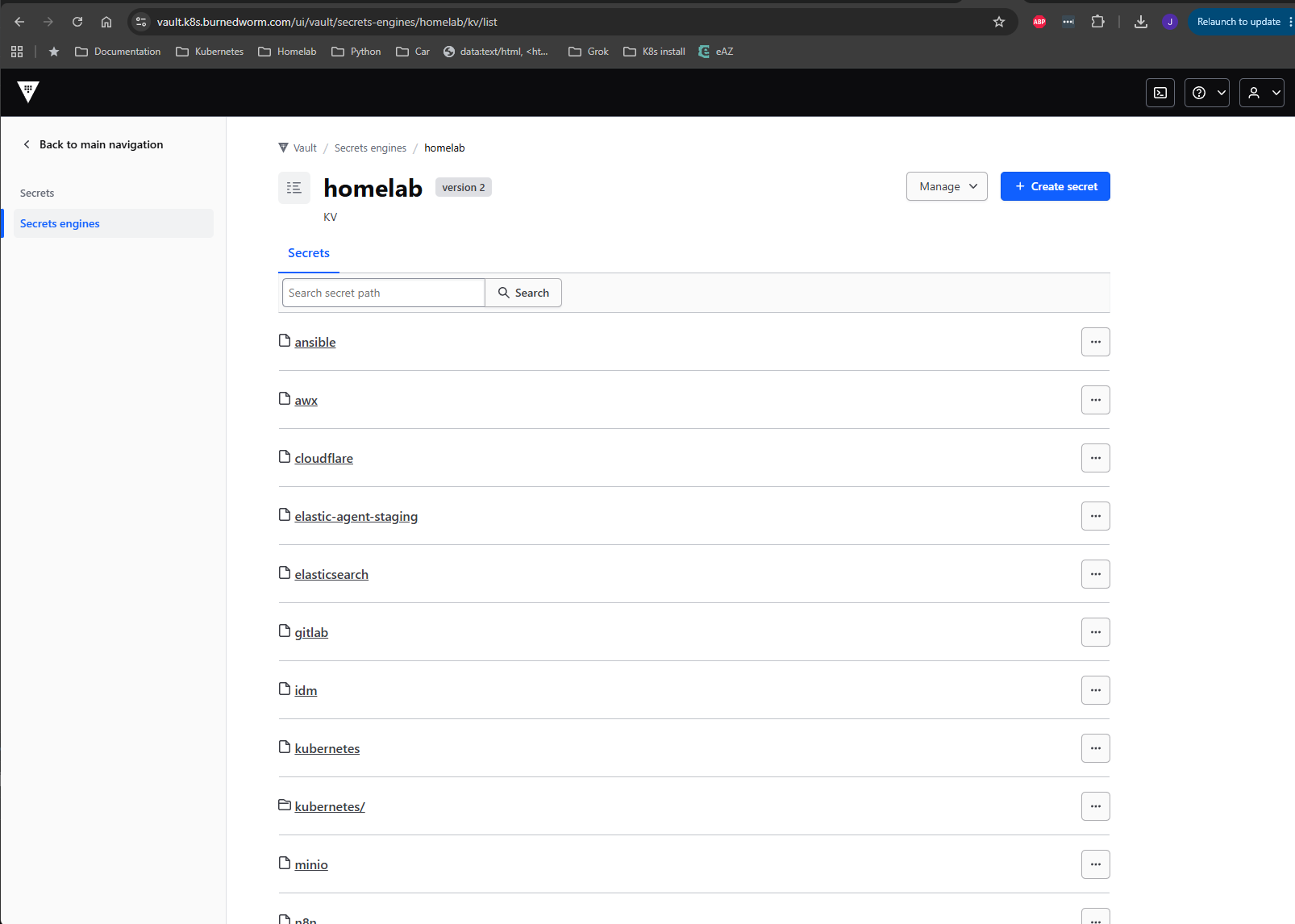Open Homelab bookmarks folder

[287, 52]
